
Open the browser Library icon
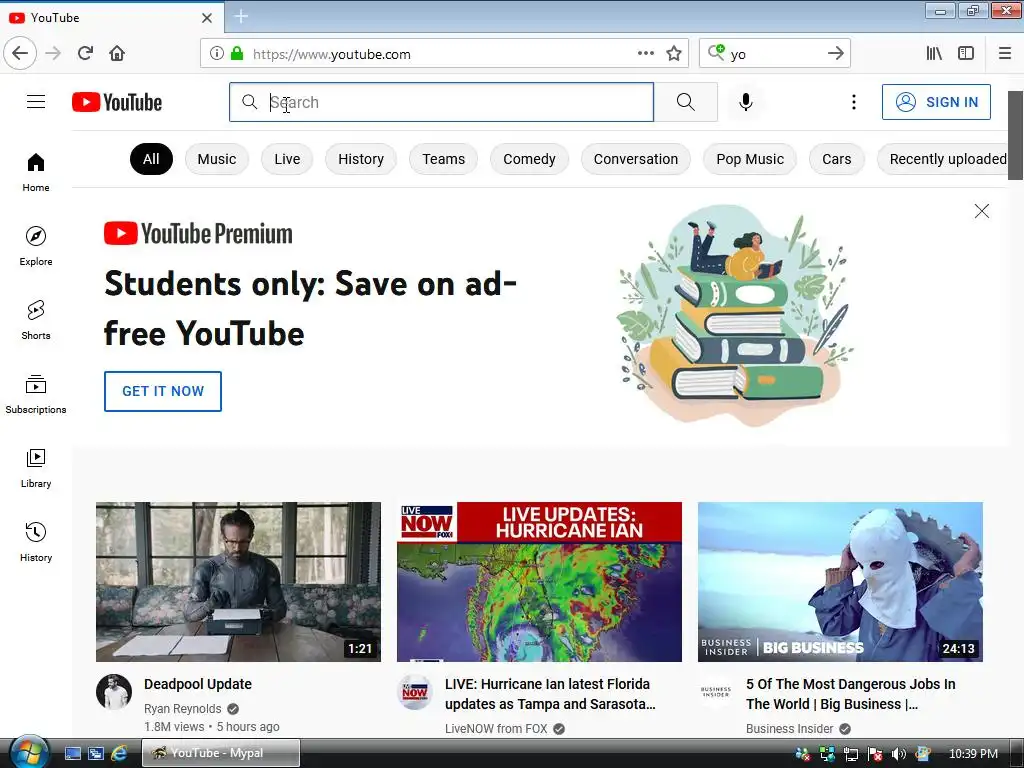click(x=934, y=54)
